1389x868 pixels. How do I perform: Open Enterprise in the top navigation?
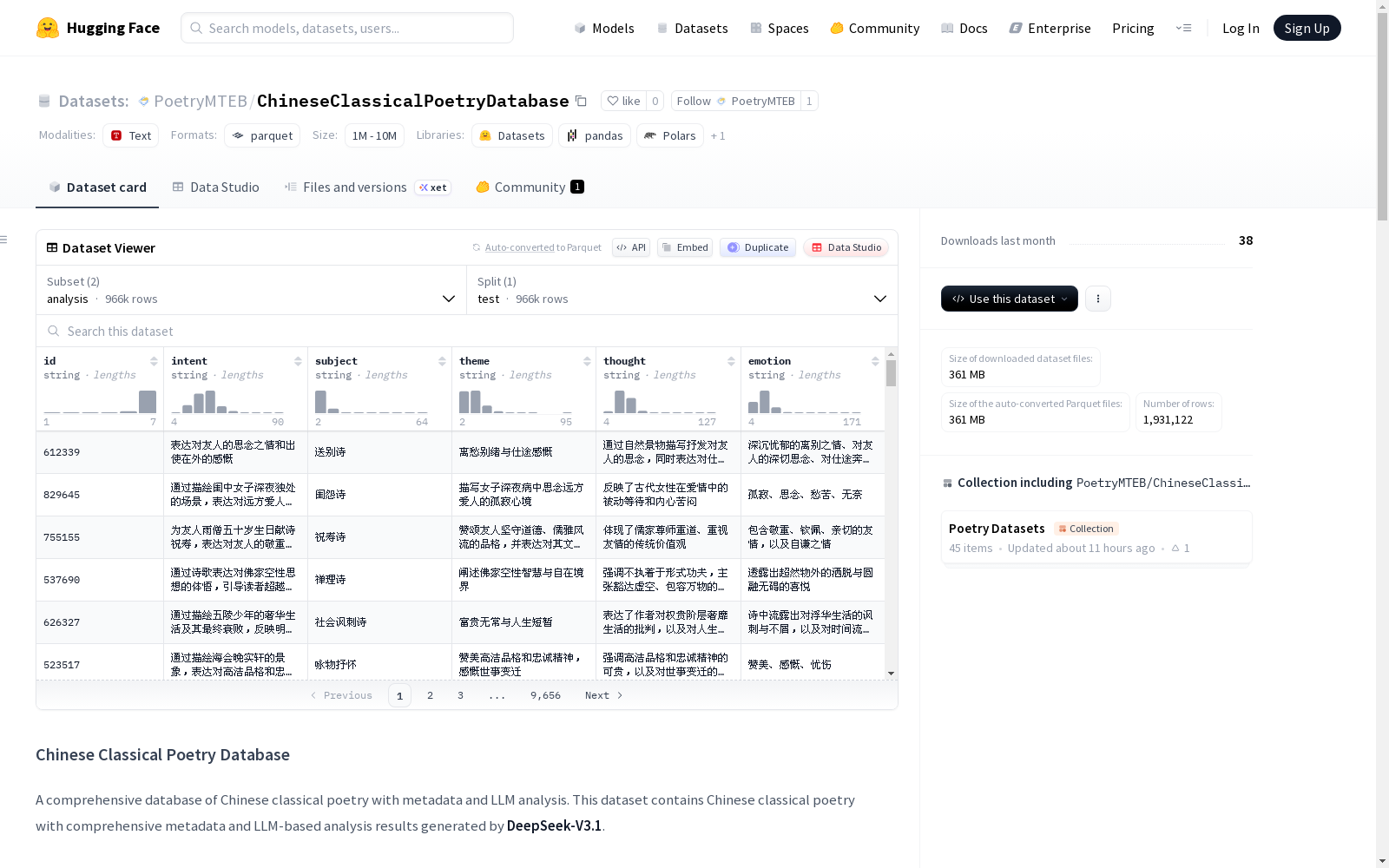click(x=1050, y=28)
